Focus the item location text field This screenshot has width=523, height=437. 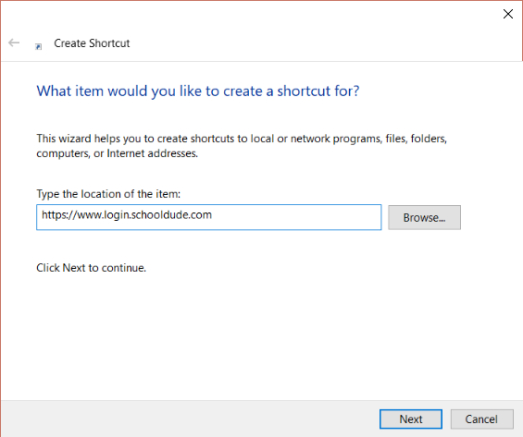(x=209, y=217)
